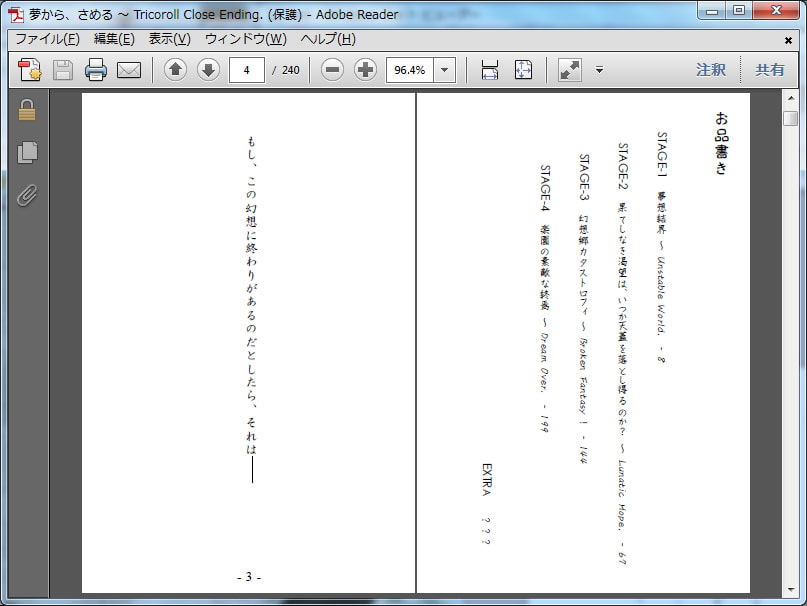This screenshot has height=606, width=807.
Task: Expand the toolbar customize dropdown arrow
Action: tap(599, 70)
